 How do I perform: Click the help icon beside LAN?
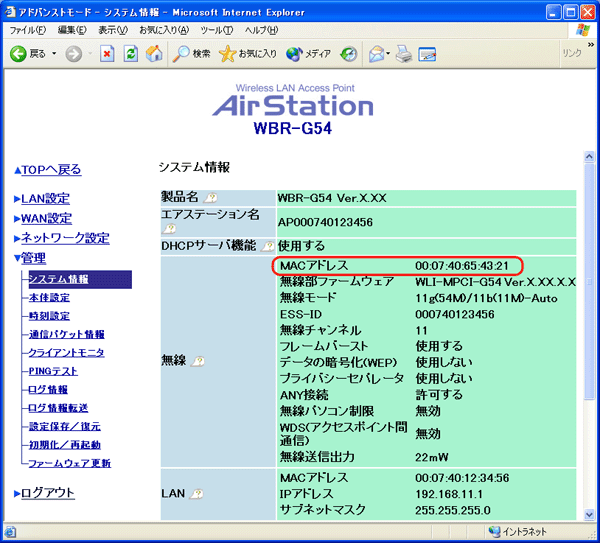(x=197, y=494)
